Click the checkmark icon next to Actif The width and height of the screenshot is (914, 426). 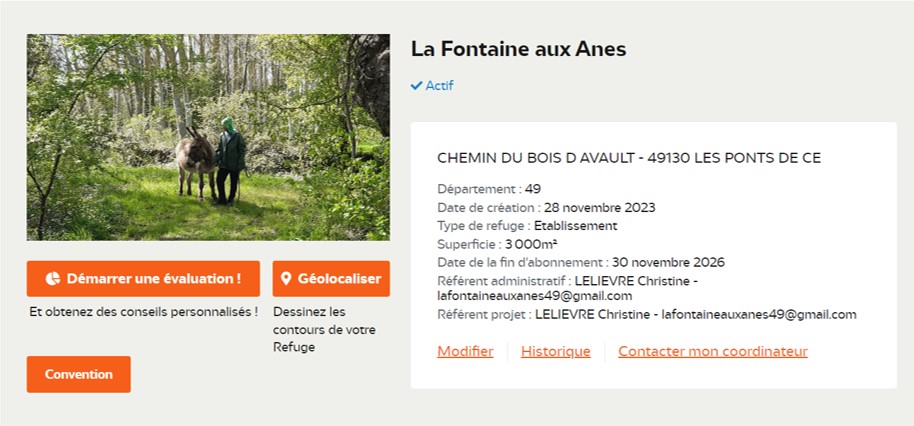[416, 86]
